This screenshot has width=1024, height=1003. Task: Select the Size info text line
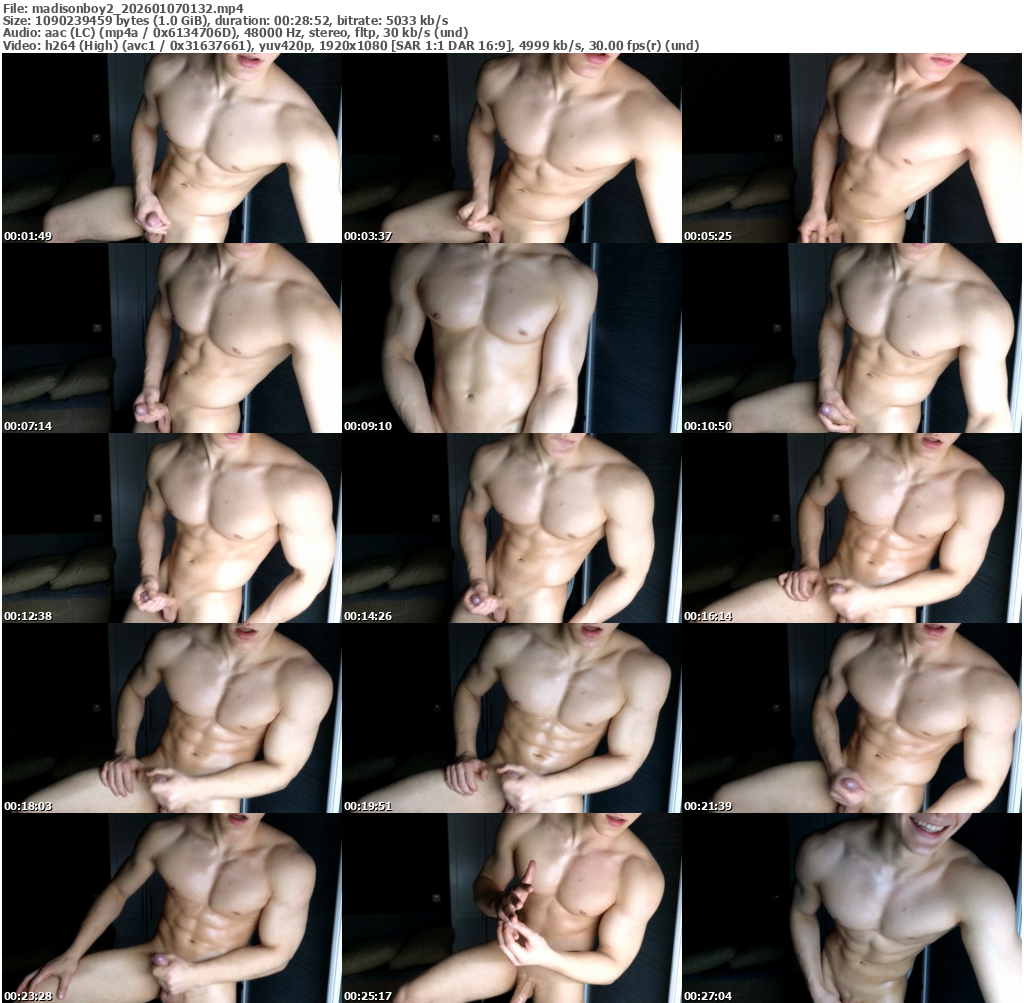[225, 20]
